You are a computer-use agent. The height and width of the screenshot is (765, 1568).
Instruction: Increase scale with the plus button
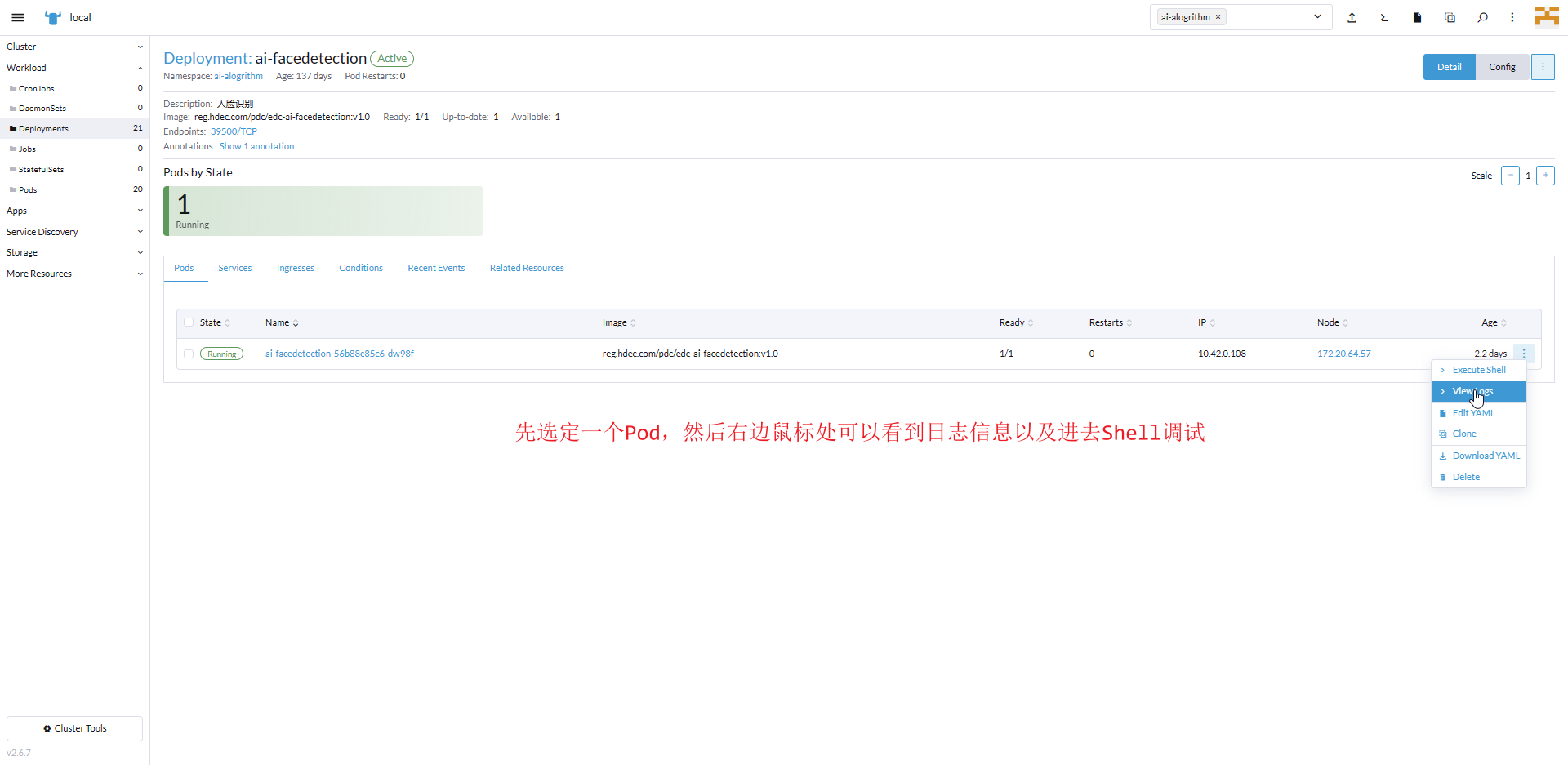pyautogui.click(x=1545, y=176)
